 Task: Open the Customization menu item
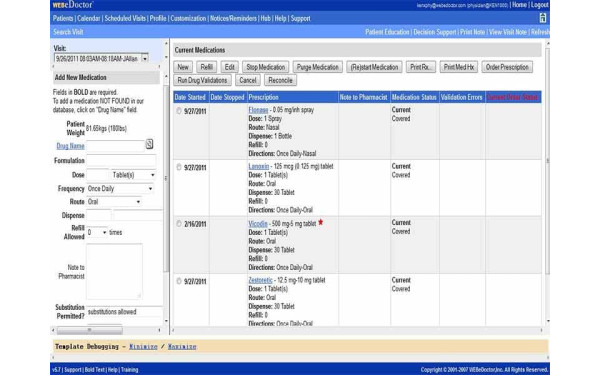(188, 18)
